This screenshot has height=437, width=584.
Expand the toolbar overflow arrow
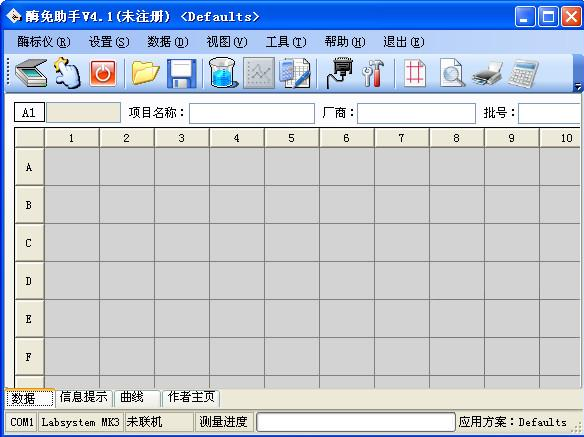[578, 87]
